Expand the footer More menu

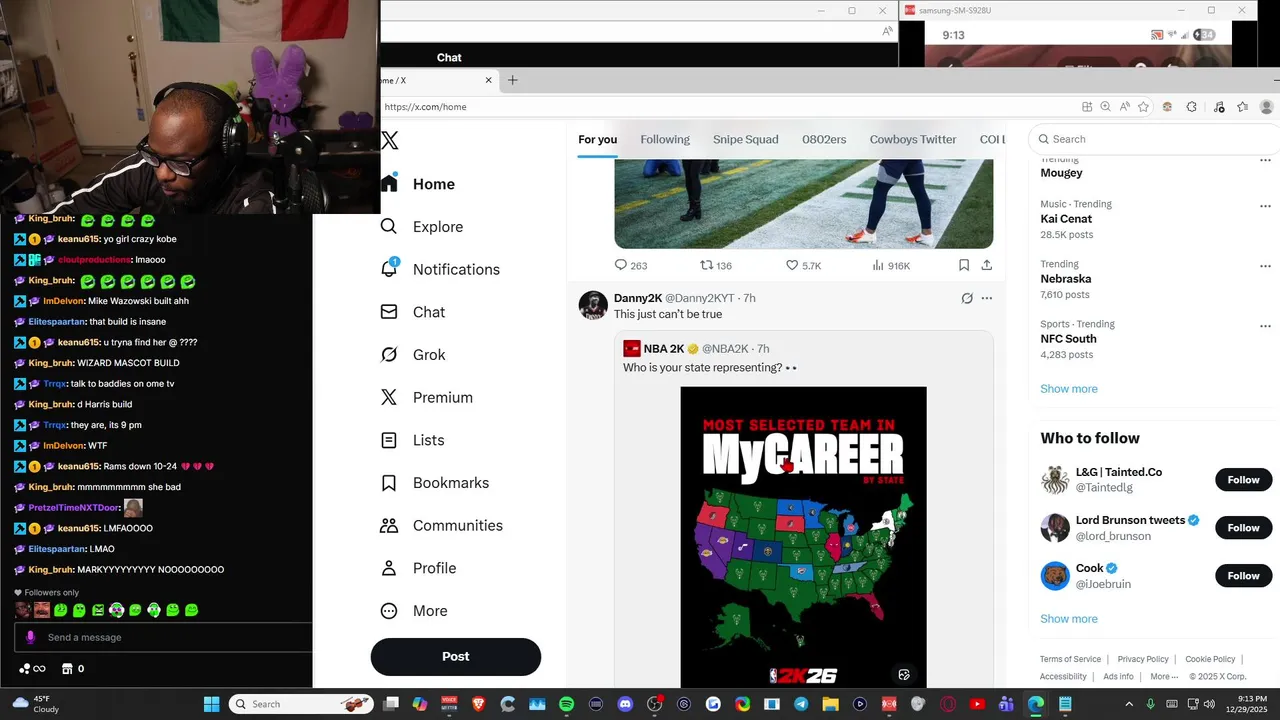[x=1164, y=677]
